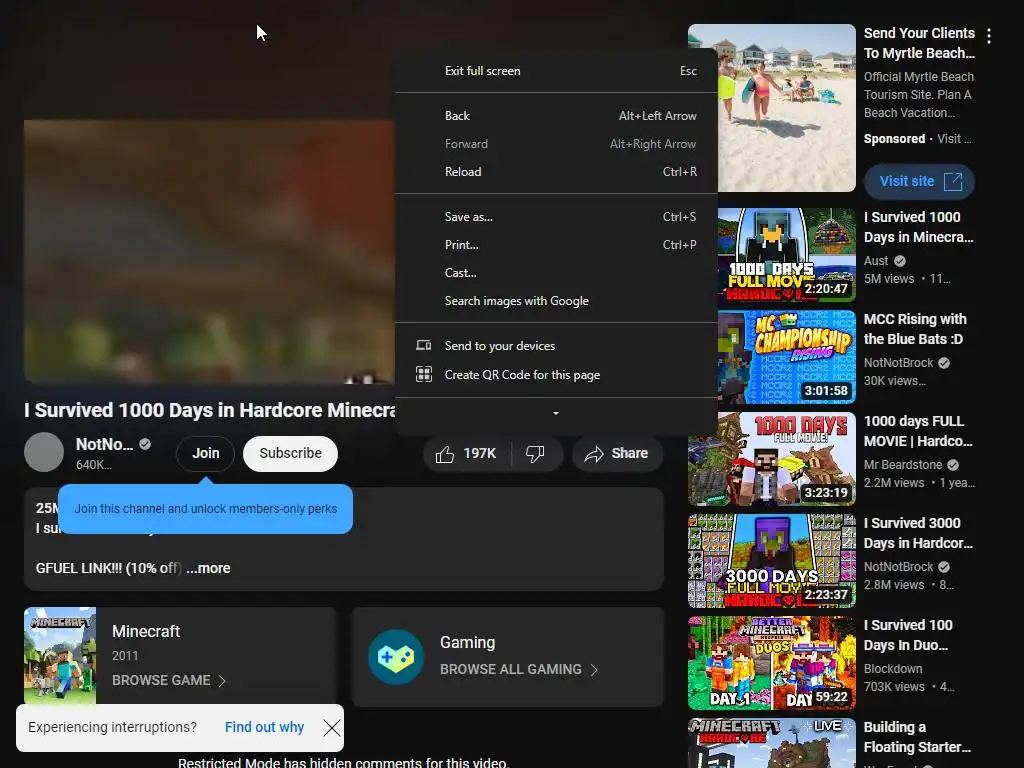Close the Experiencing interruptions popup
The height and width of the screenshot is (768, 1024).
331,728
